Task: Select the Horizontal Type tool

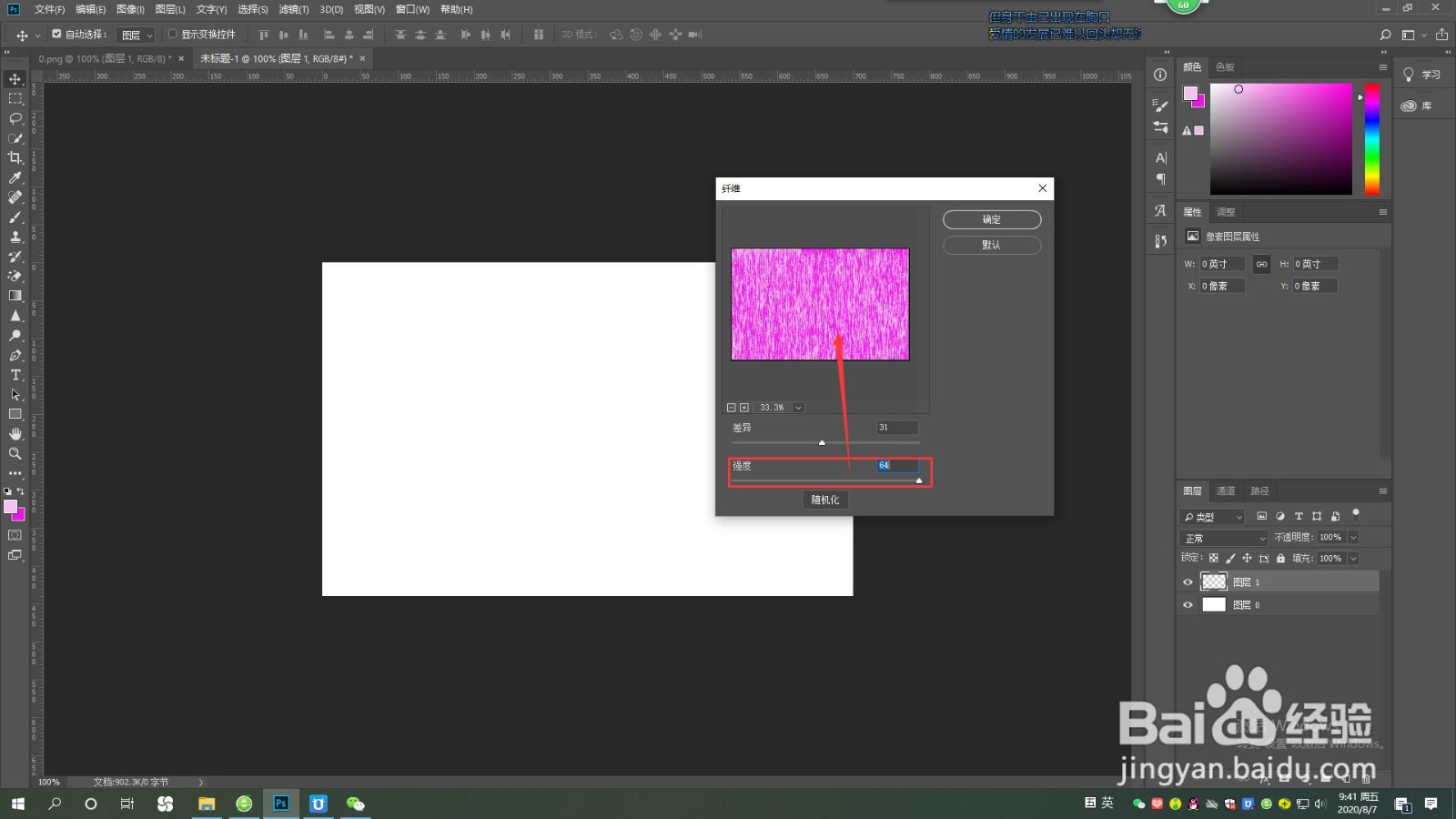Action: click(15, 375)
